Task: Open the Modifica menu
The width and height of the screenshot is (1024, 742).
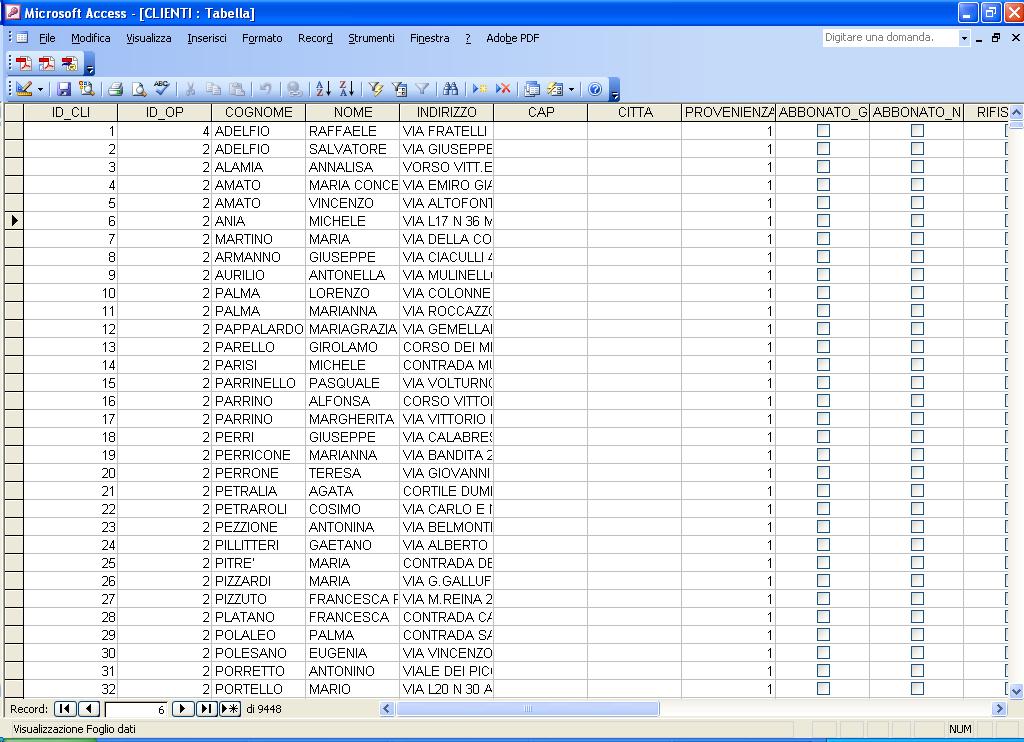Action: pyautogui.click(x=91, y=38)
